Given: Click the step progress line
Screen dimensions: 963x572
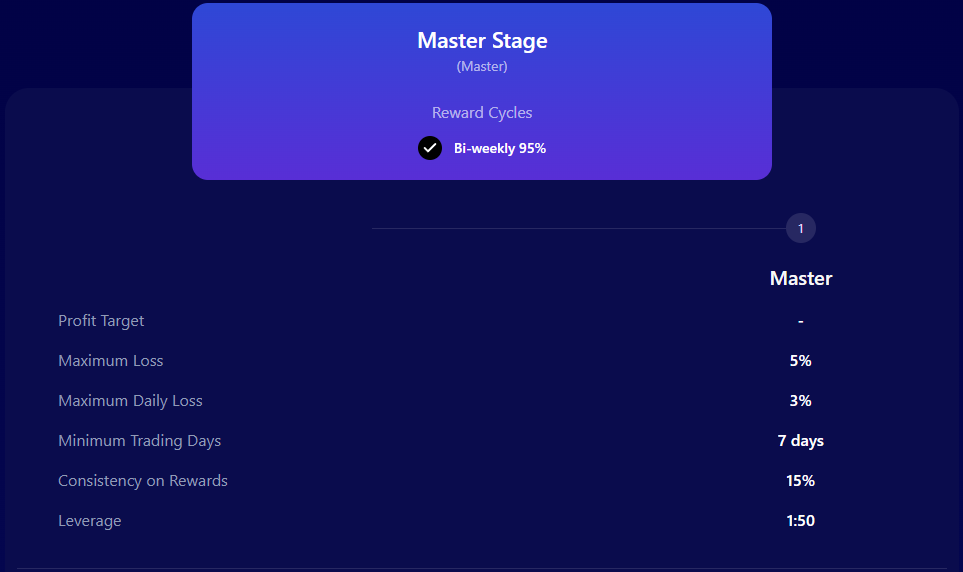Looking at the screenshot, I should pos(578,229).
